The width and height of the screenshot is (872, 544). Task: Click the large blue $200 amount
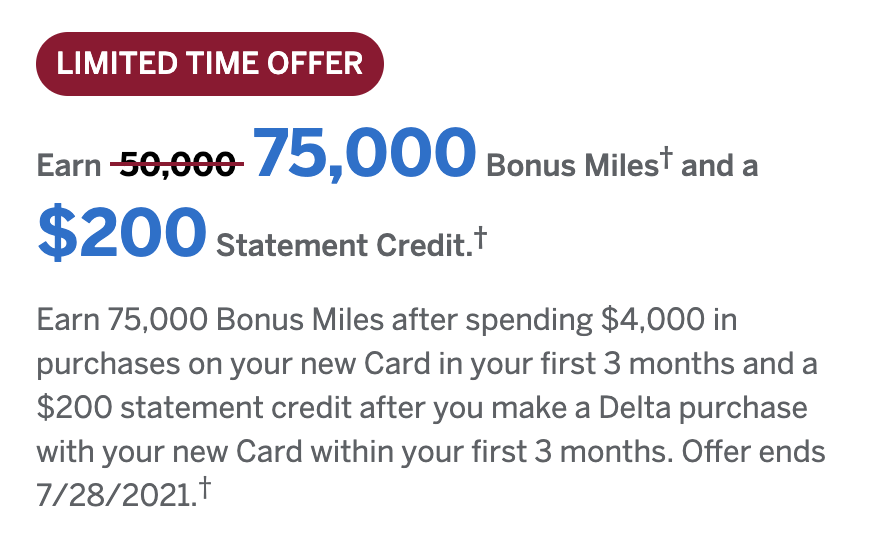pos(121,233)
